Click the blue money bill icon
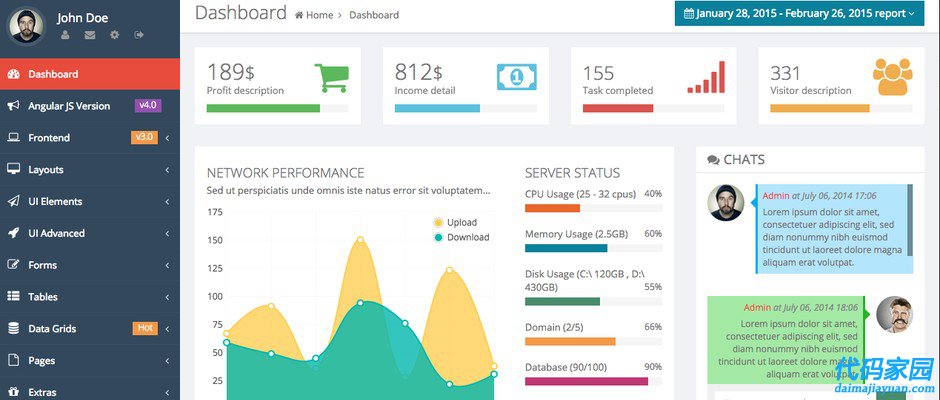Screen dimensions: 940x400 click(x=517, y=77)
